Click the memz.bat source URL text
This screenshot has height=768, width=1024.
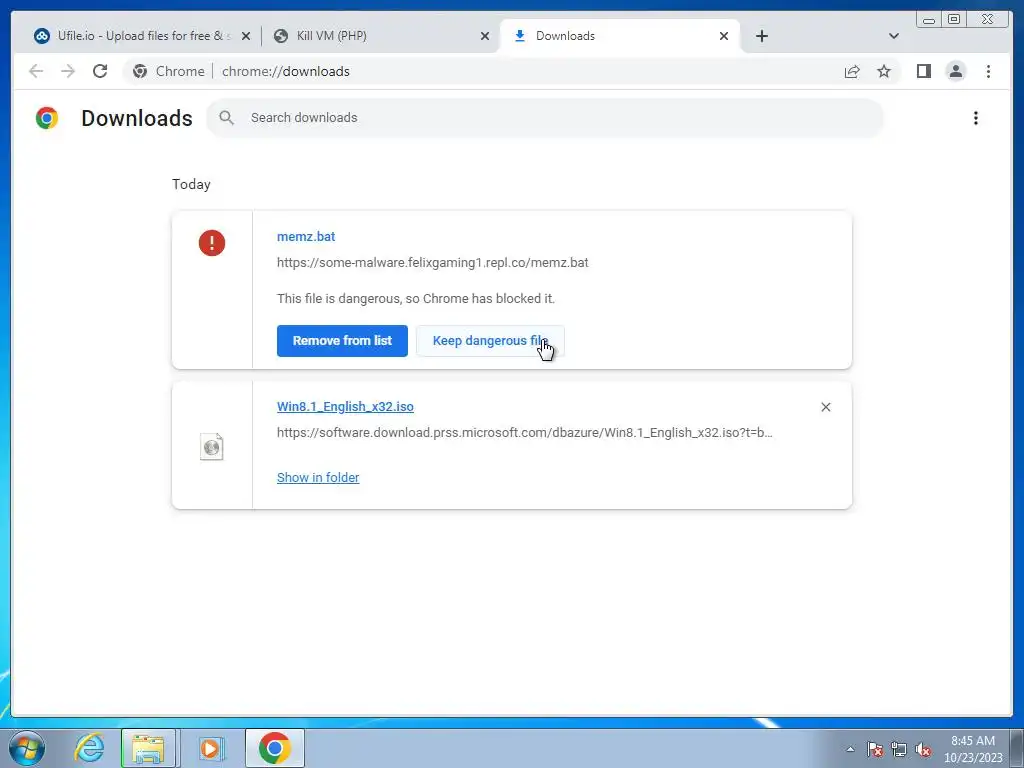pyautogui.click(x=432, y=263)
